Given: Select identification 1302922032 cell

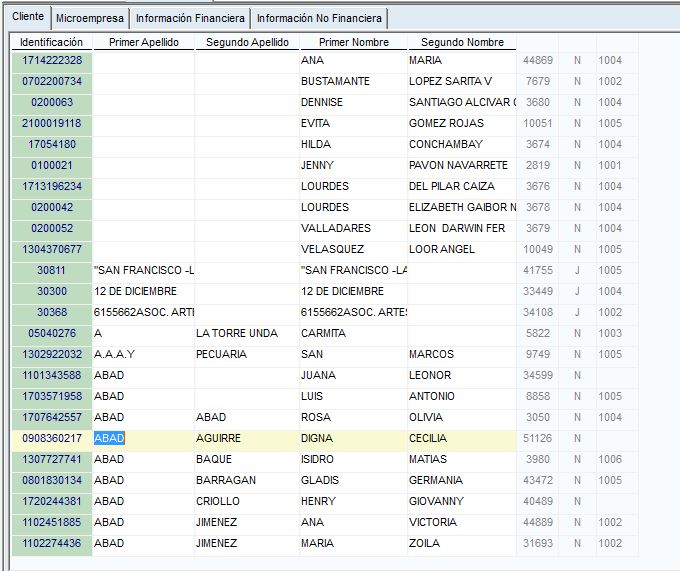Looking at the screenshot, I should coord(52,355).
